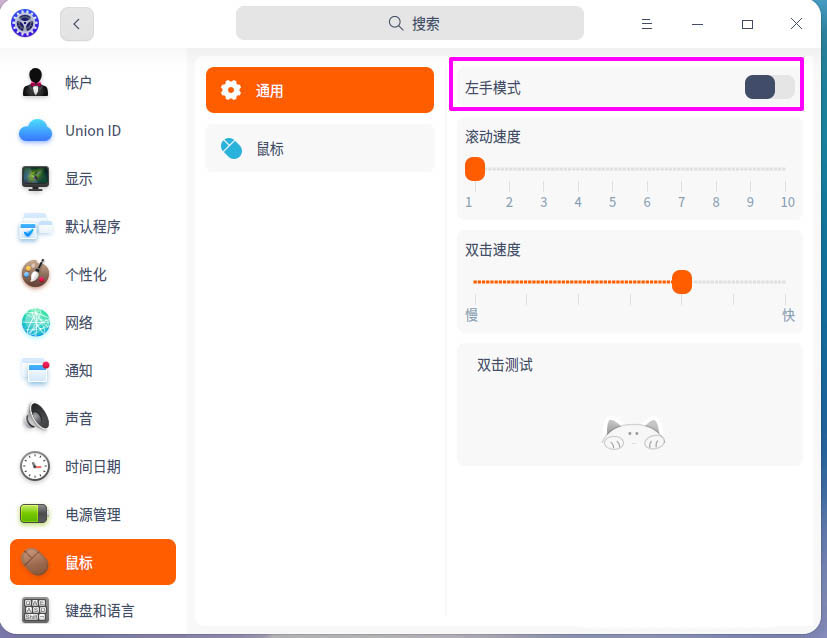Viewport: 827px width, 638px height.
Task: Select the 鼠标 sidebar entry
Action: (x=92, y=562)
